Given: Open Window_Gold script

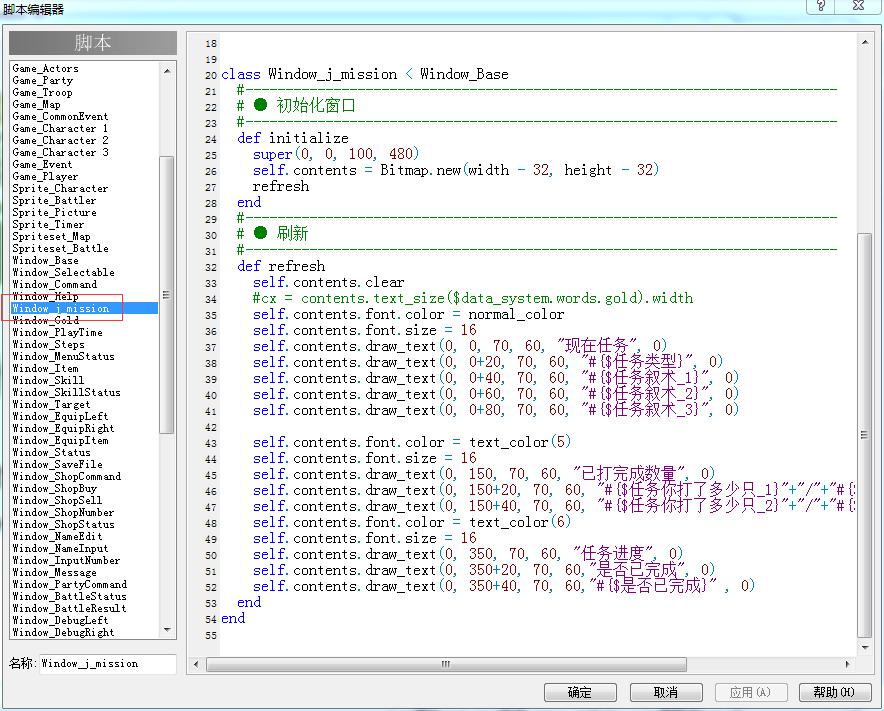Looking at the screenshot, I should (x=46, y=320).
